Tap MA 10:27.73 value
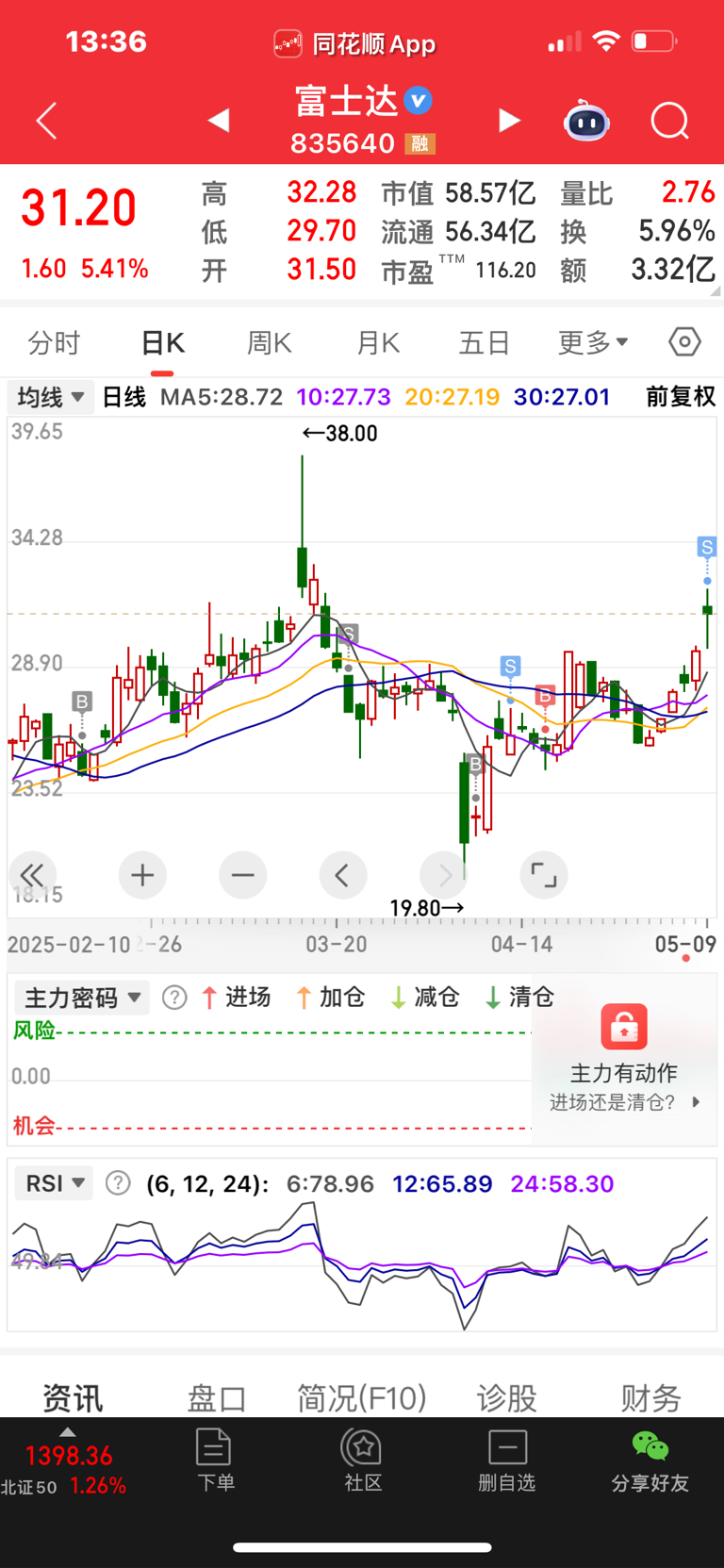 (x=344, y=397)
